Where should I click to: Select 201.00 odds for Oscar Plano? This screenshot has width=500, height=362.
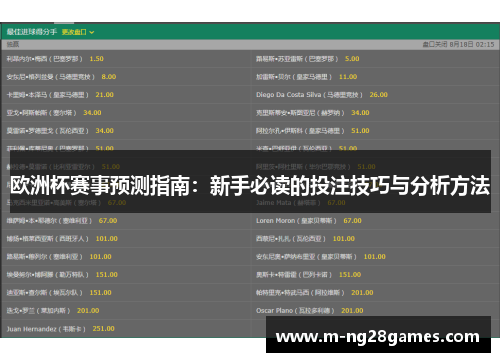[x=352, y=311]
